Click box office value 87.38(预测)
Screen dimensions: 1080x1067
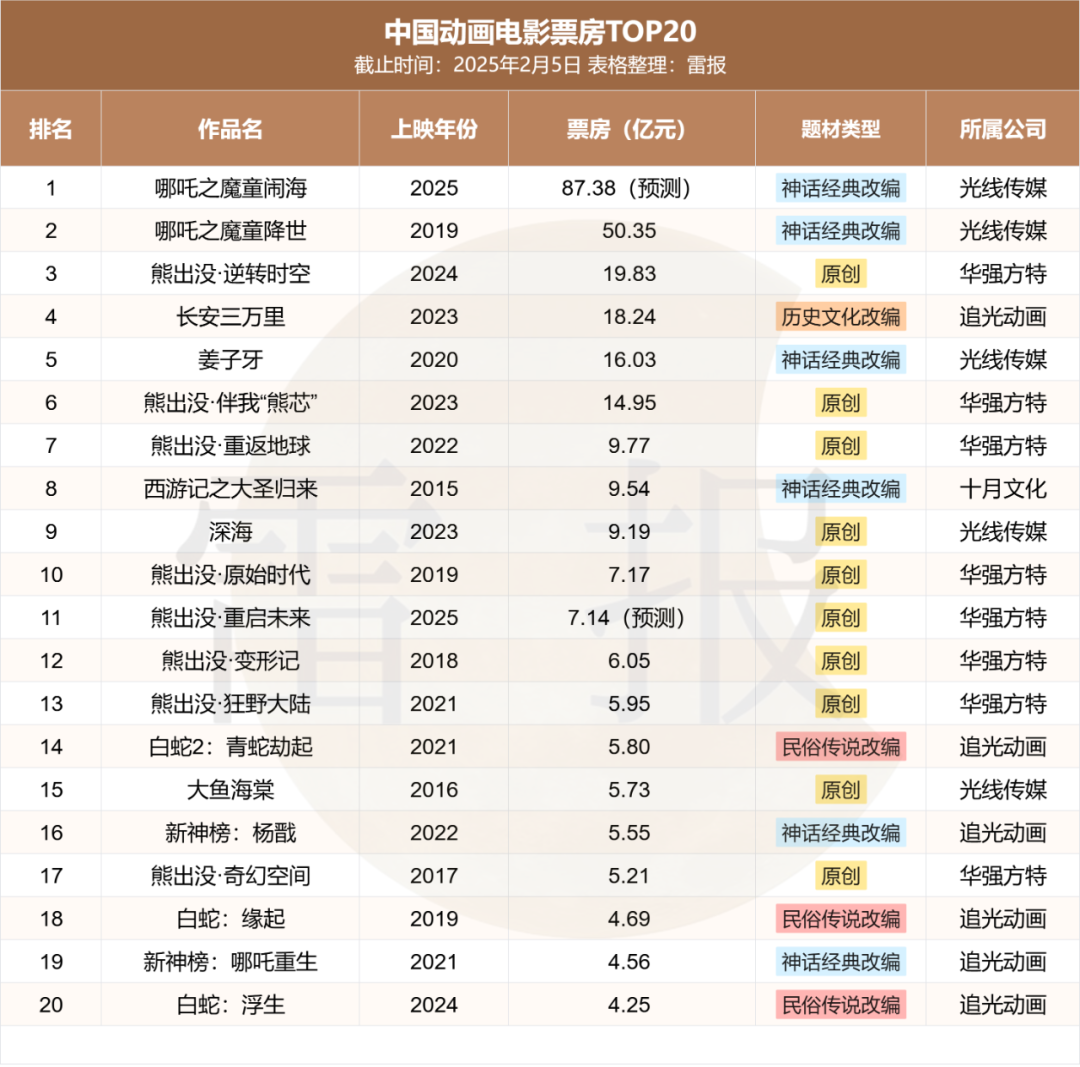pyautogui.click(x=627, y=188)
